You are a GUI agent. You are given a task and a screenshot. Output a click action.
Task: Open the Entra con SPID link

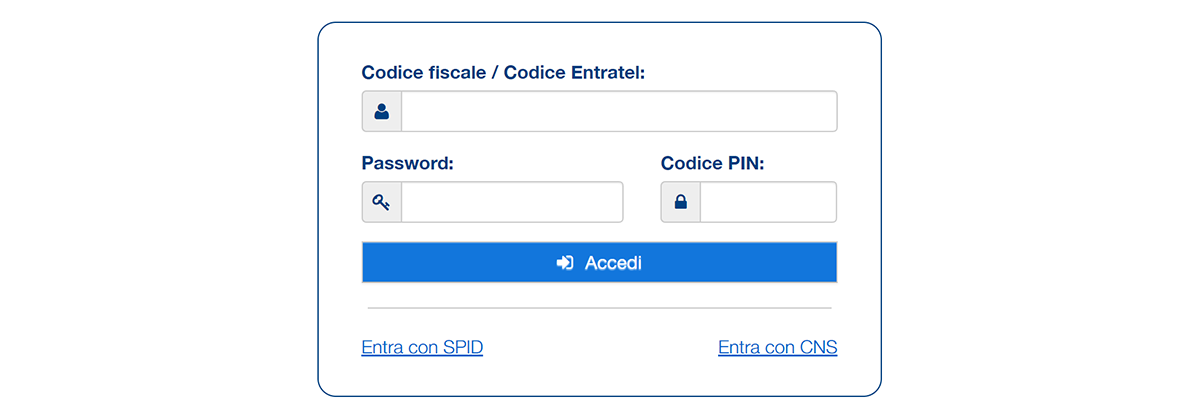[422, 348]
